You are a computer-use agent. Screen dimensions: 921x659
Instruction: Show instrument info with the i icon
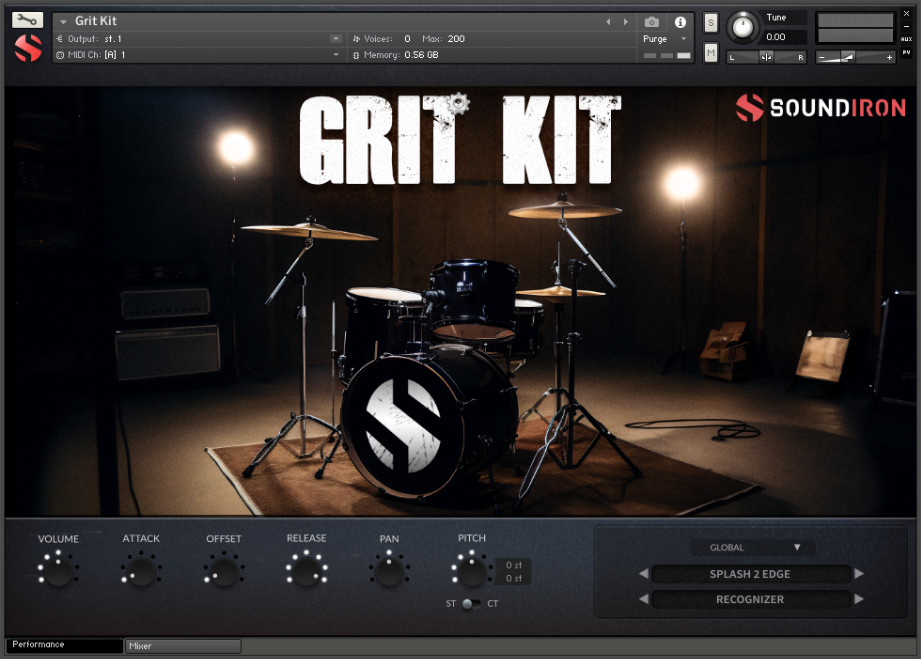680,22
